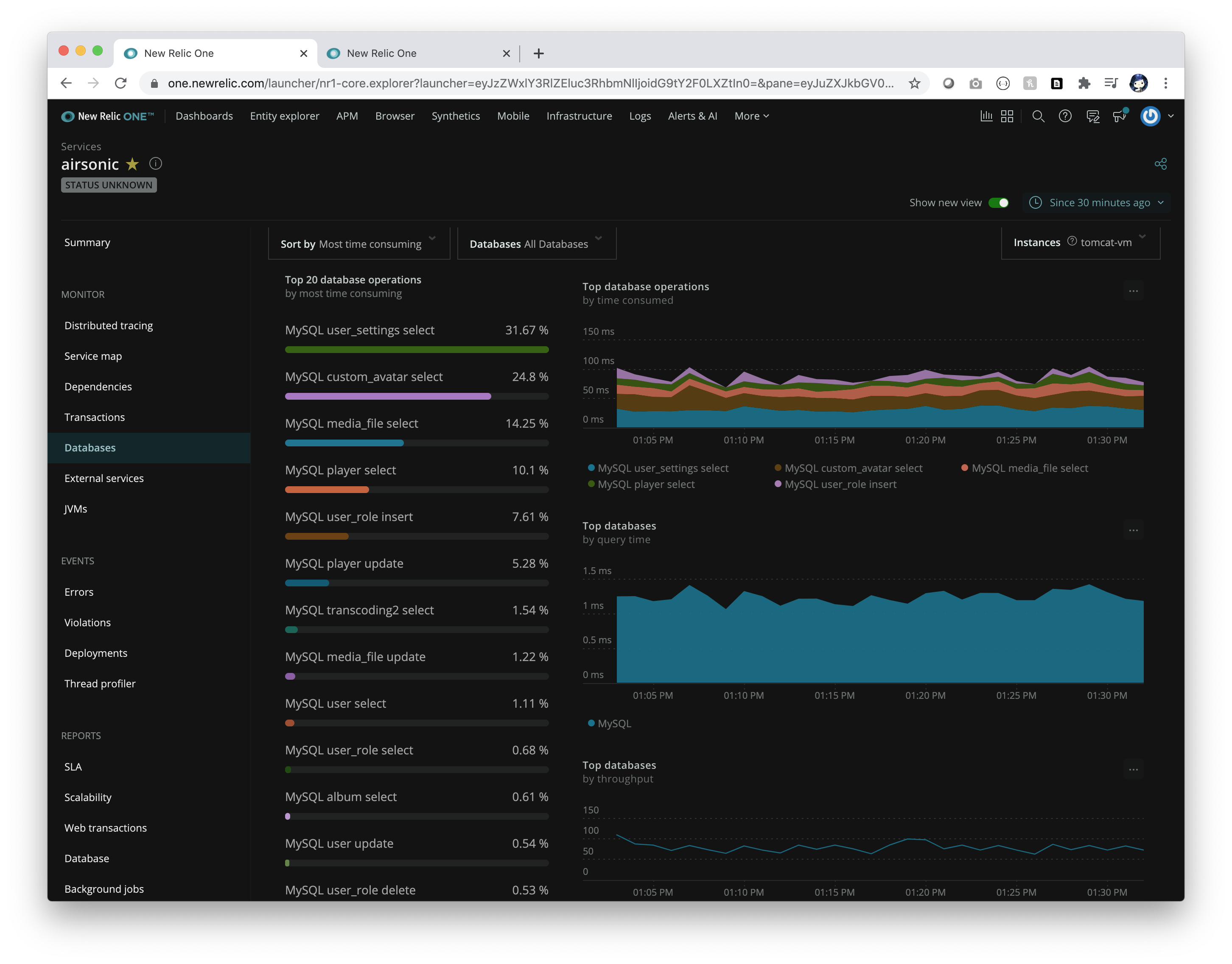Screen dimensions: 1232x964
Task: Toggle MySQL custom_avatar select legend series
Action: click(x=848, y=468)
